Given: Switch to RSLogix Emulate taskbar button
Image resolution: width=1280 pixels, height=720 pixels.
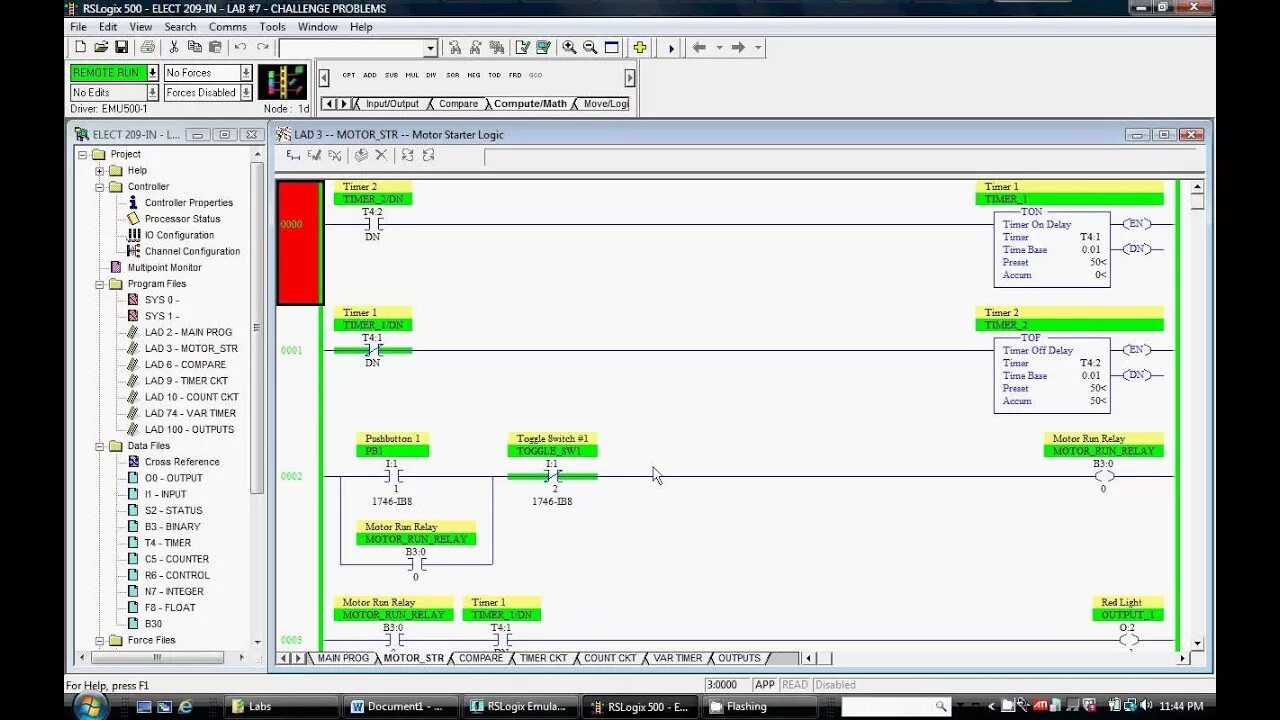Looking at the screenshot, I should [x=520, y=706].
